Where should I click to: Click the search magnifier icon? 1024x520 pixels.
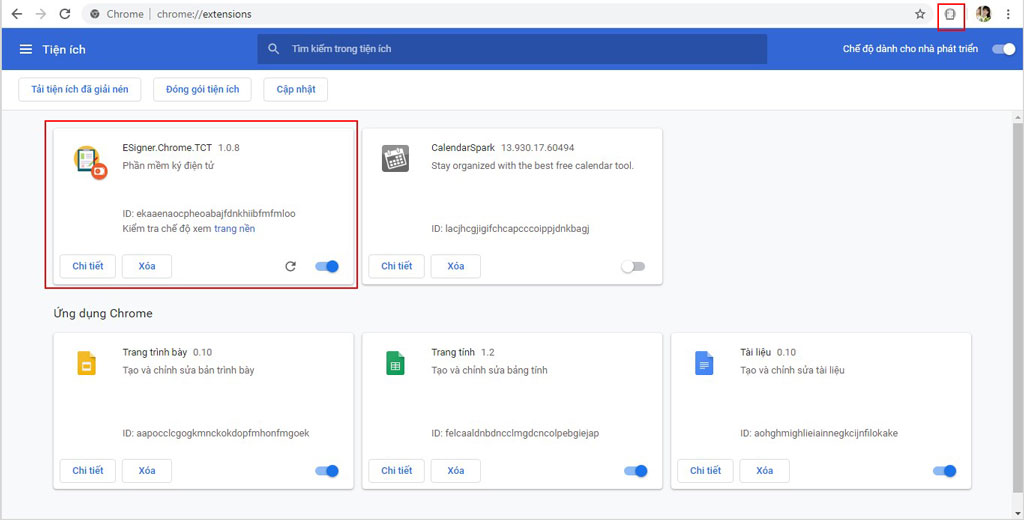(274, 49)
